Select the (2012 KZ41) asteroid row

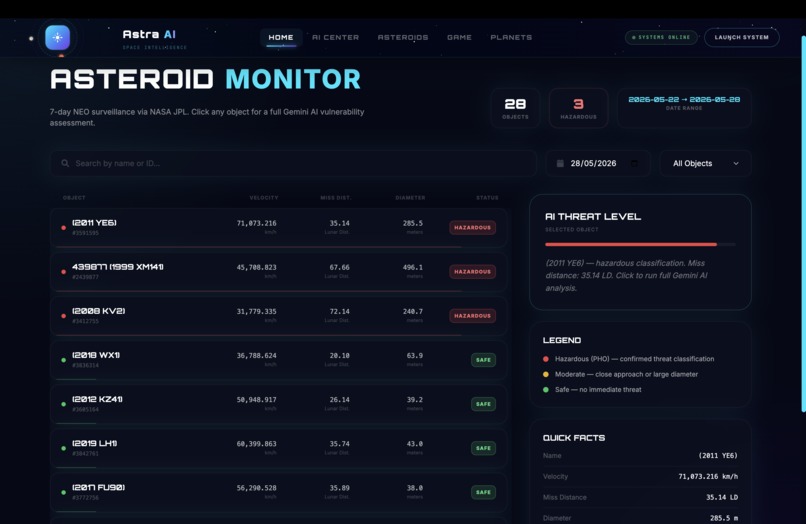tap(279, 404)
